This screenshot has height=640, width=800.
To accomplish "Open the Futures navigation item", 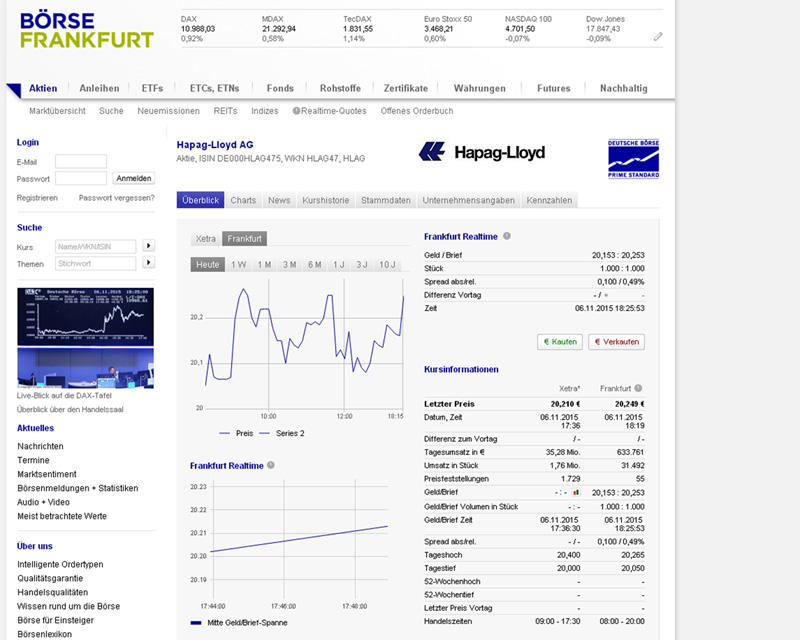I will [x=554, y=88].
